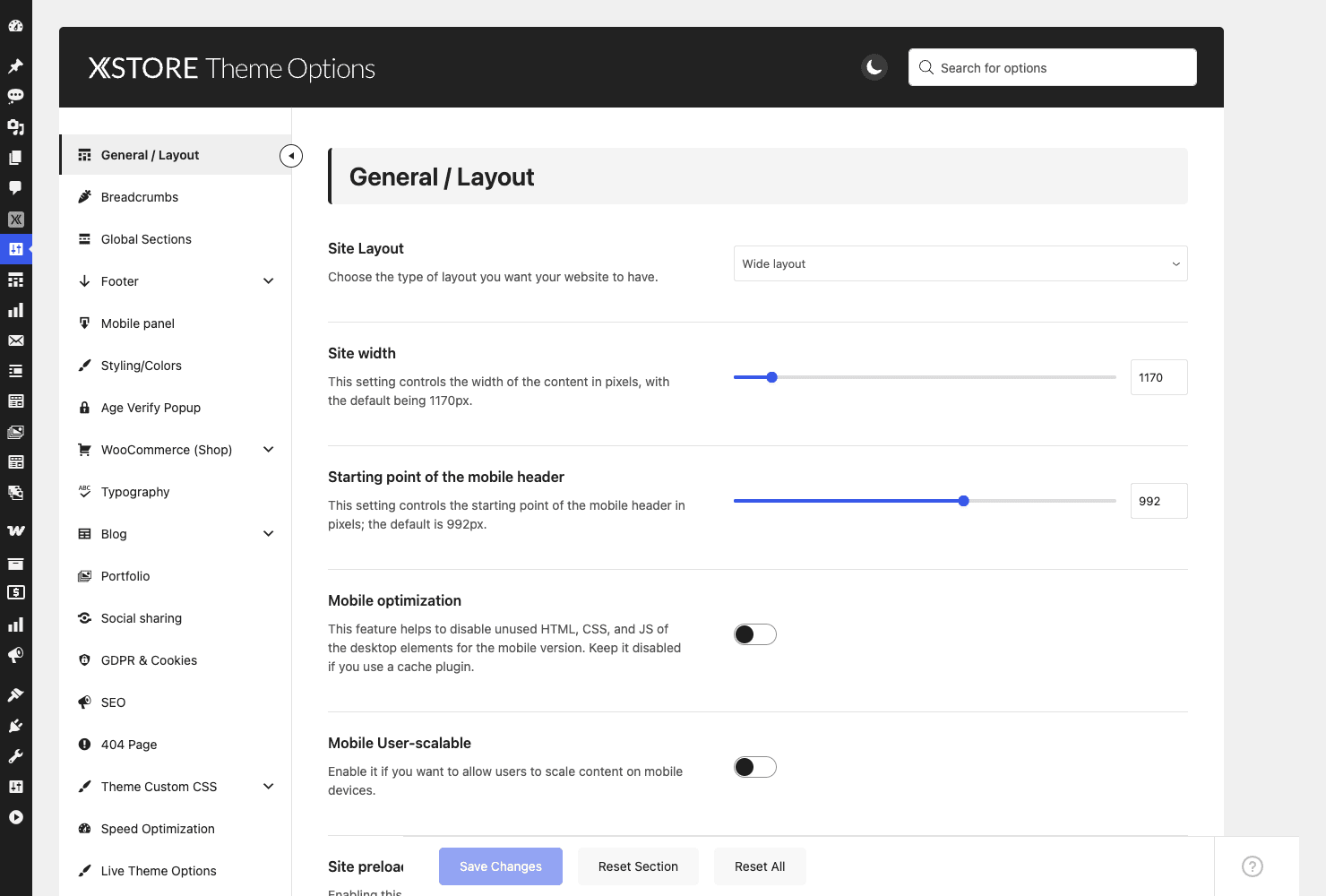Click the Breadcrumbs carrot icon

84,197
